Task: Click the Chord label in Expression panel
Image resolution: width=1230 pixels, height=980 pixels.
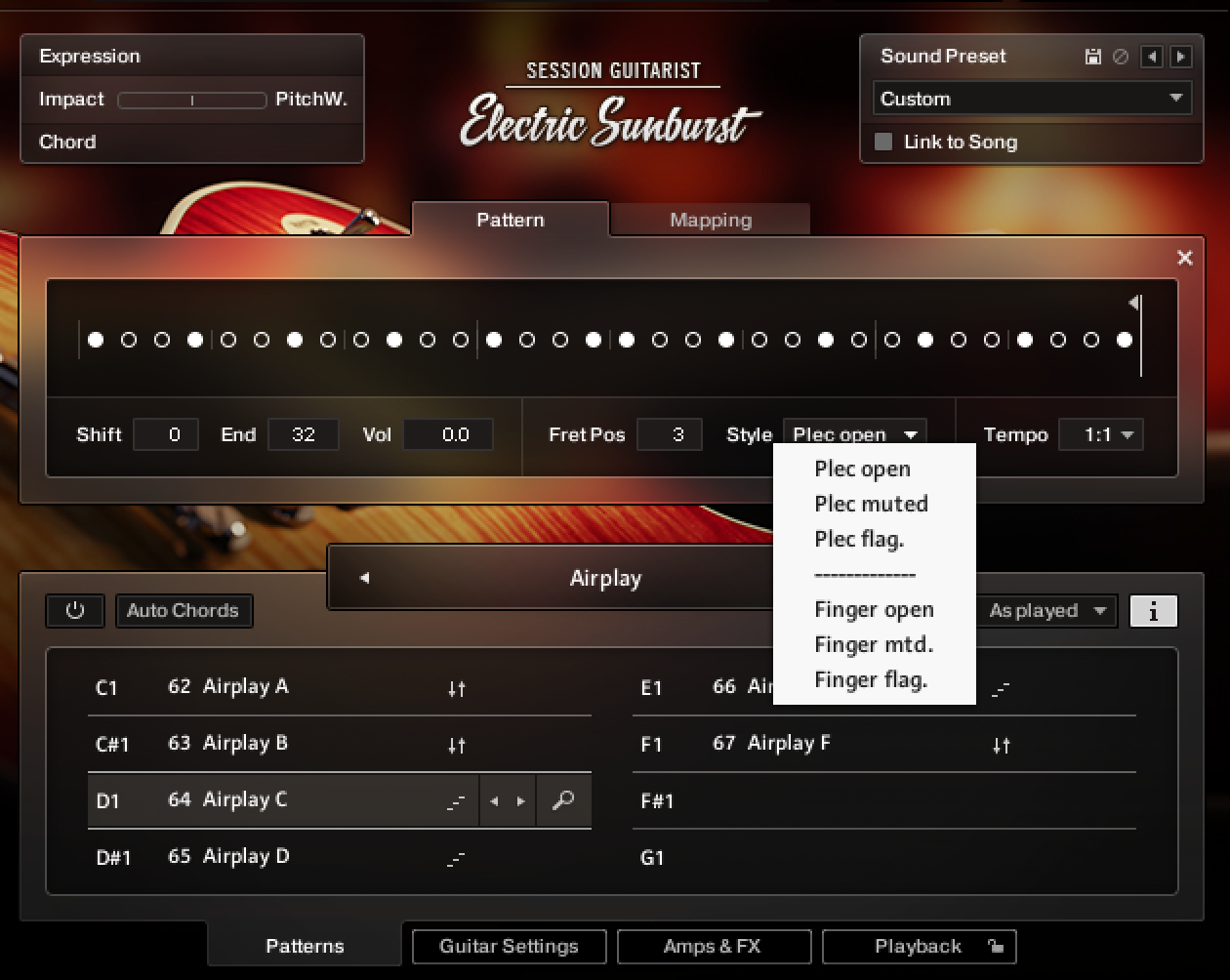Action: point(67,142)
